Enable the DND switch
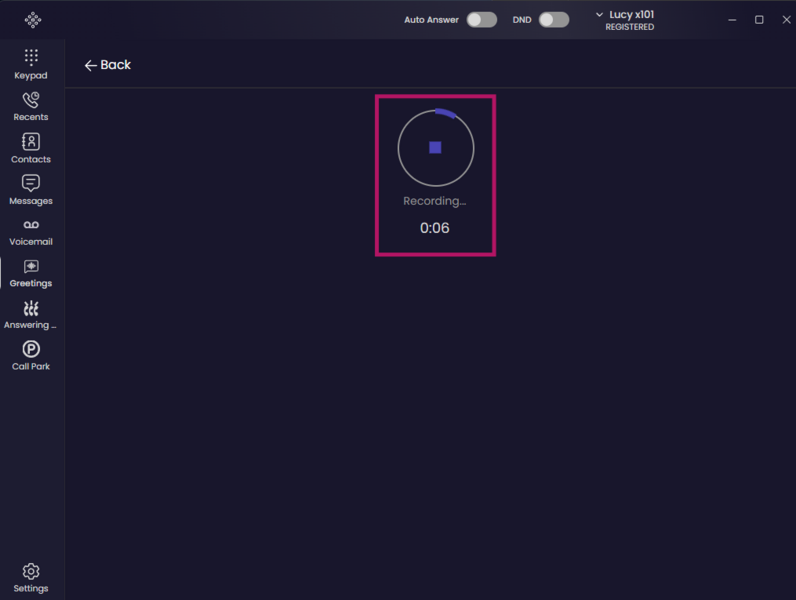 point(554,20)
